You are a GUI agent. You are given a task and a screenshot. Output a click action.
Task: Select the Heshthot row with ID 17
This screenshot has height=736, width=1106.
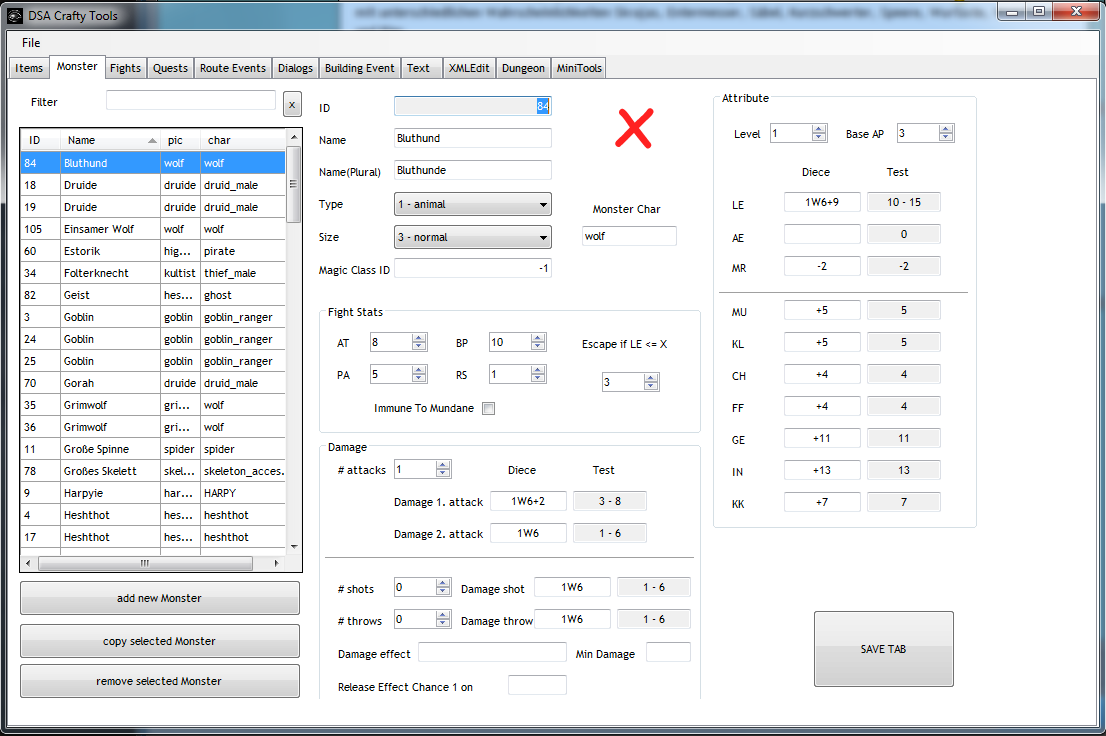point(153,537)
